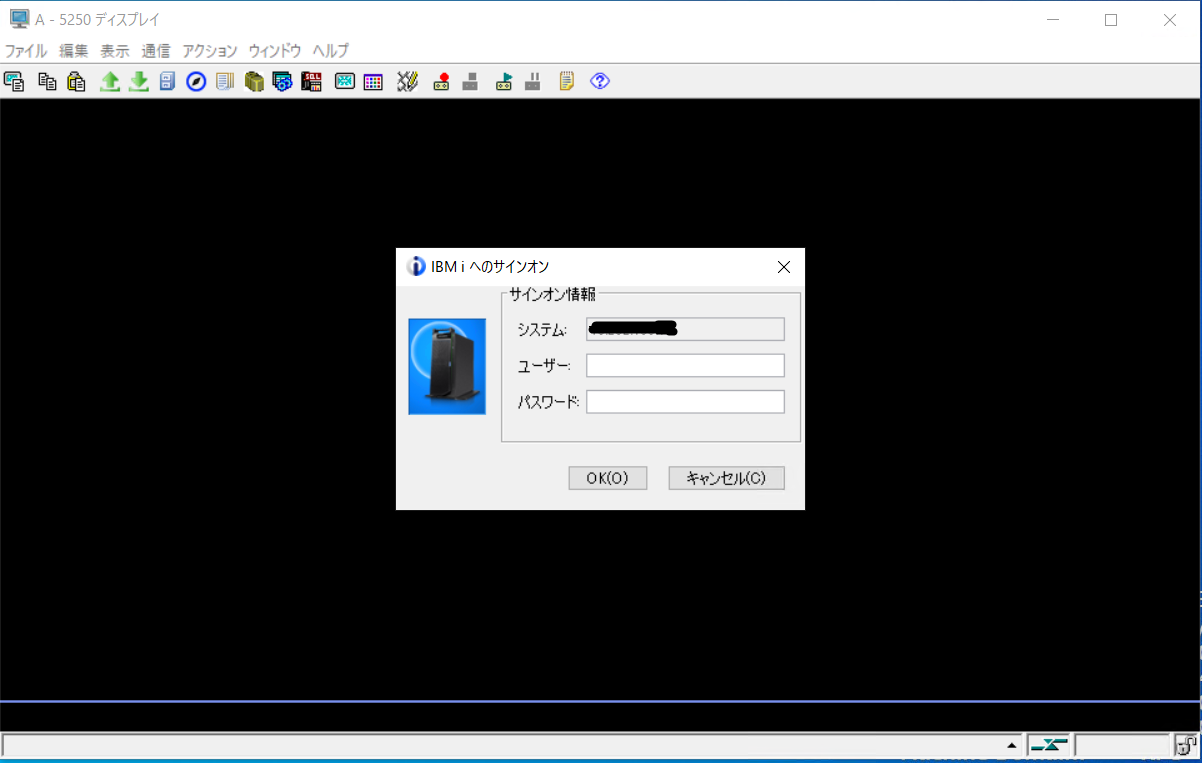The image size is (1202, 763).
Task: Click the keyboard remap teal icon
Action: pos(345,81)
